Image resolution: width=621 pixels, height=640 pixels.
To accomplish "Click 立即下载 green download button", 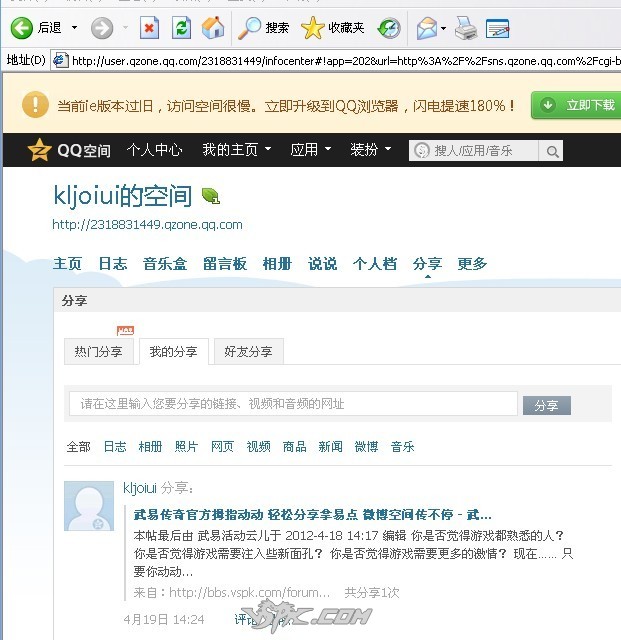I will [x=576, y=105].
